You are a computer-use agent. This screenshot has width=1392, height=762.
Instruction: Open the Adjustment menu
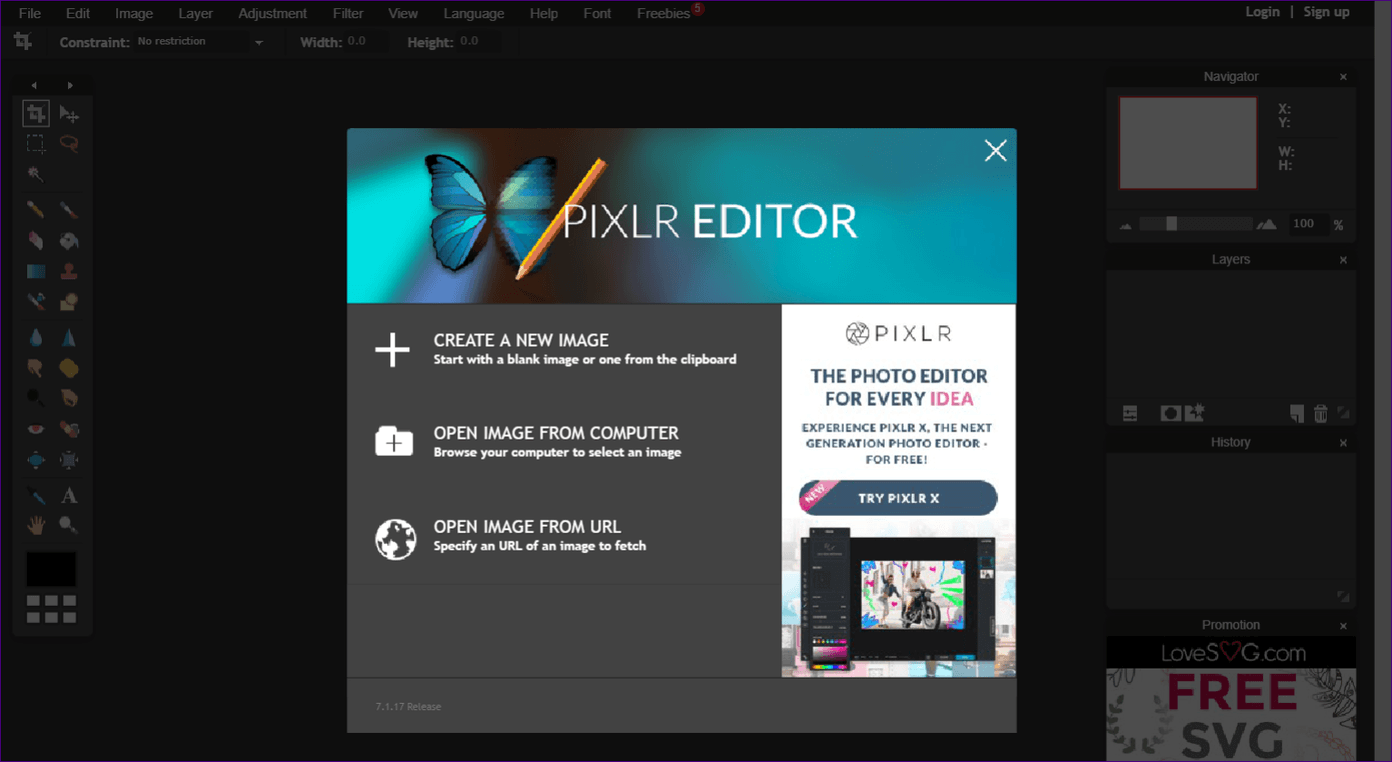point(273,13)
